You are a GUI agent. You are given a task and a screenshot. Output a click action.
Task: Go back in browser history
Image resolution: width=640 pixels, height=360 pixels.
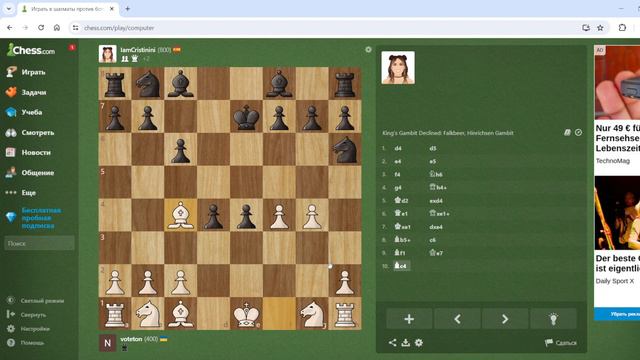10,28
